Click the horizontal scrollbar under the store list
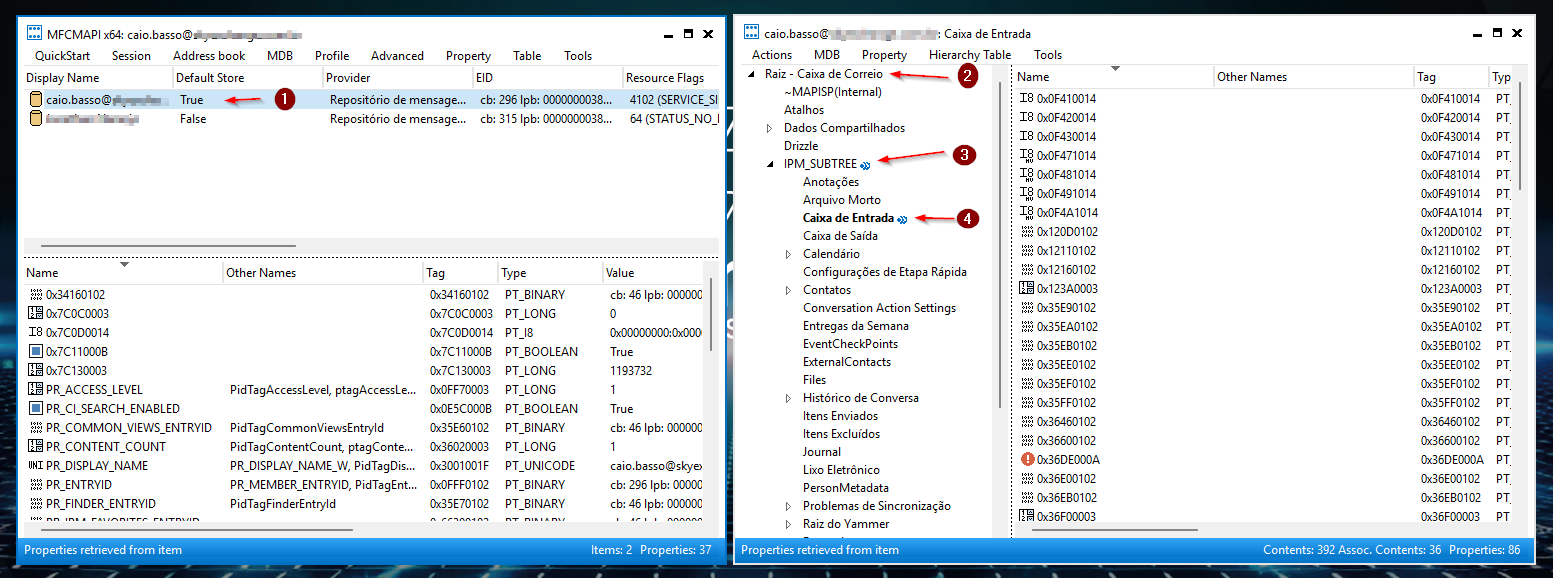The height and width of the screenshot is (578, 1553). 168,245
